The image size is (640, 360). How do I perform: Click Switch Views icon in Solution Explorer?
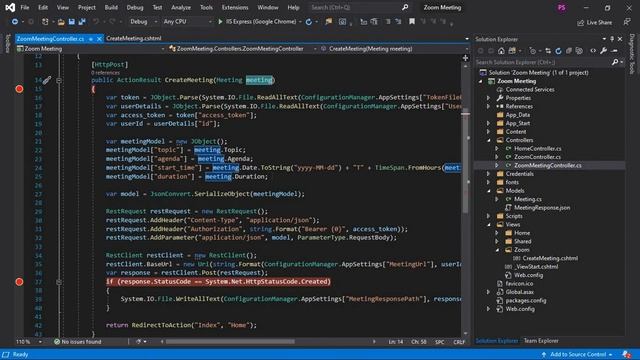pos(512,51)
